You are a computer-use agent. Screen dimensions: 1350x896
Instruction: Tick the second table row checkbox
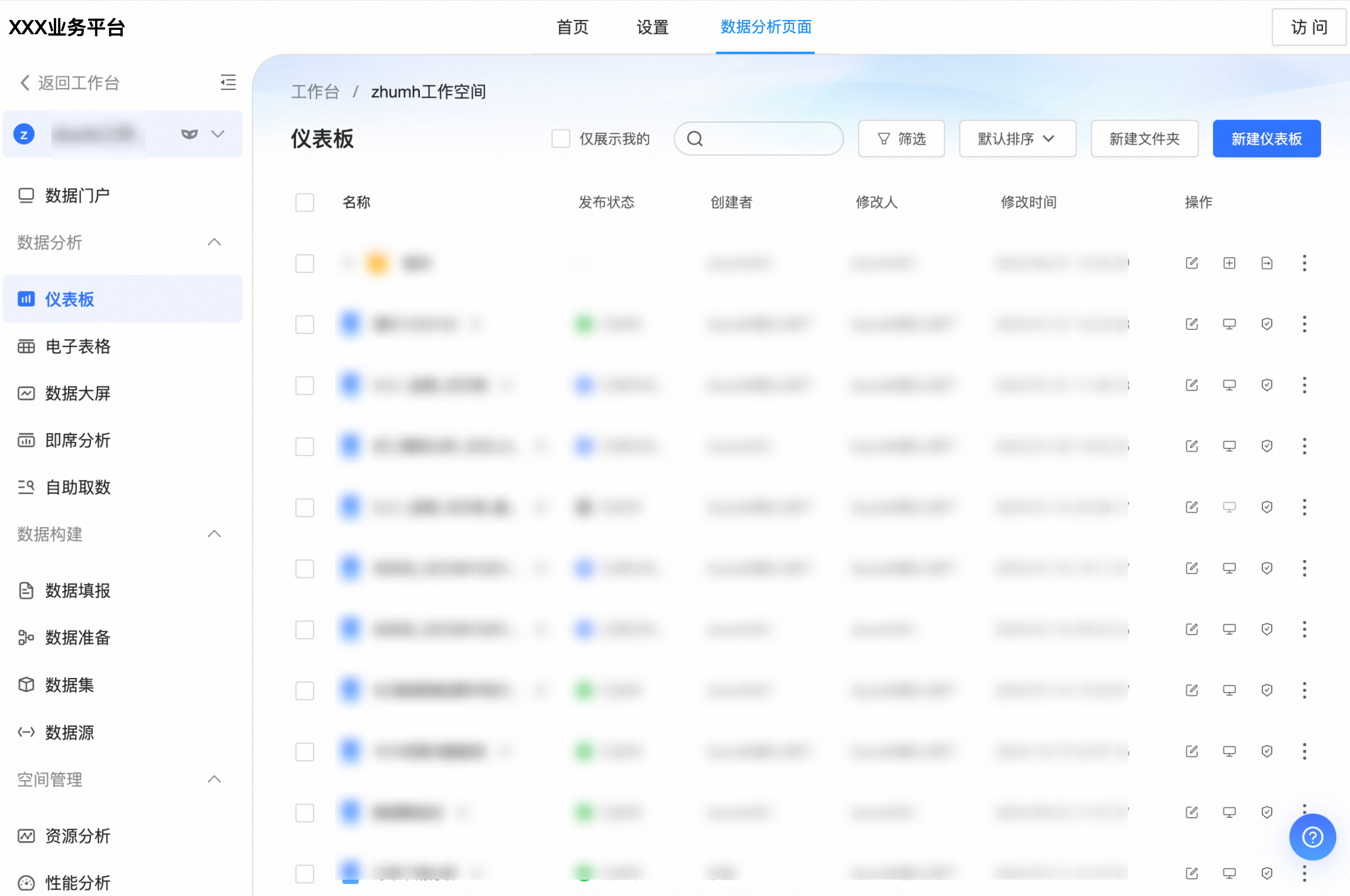pos(305,325)
